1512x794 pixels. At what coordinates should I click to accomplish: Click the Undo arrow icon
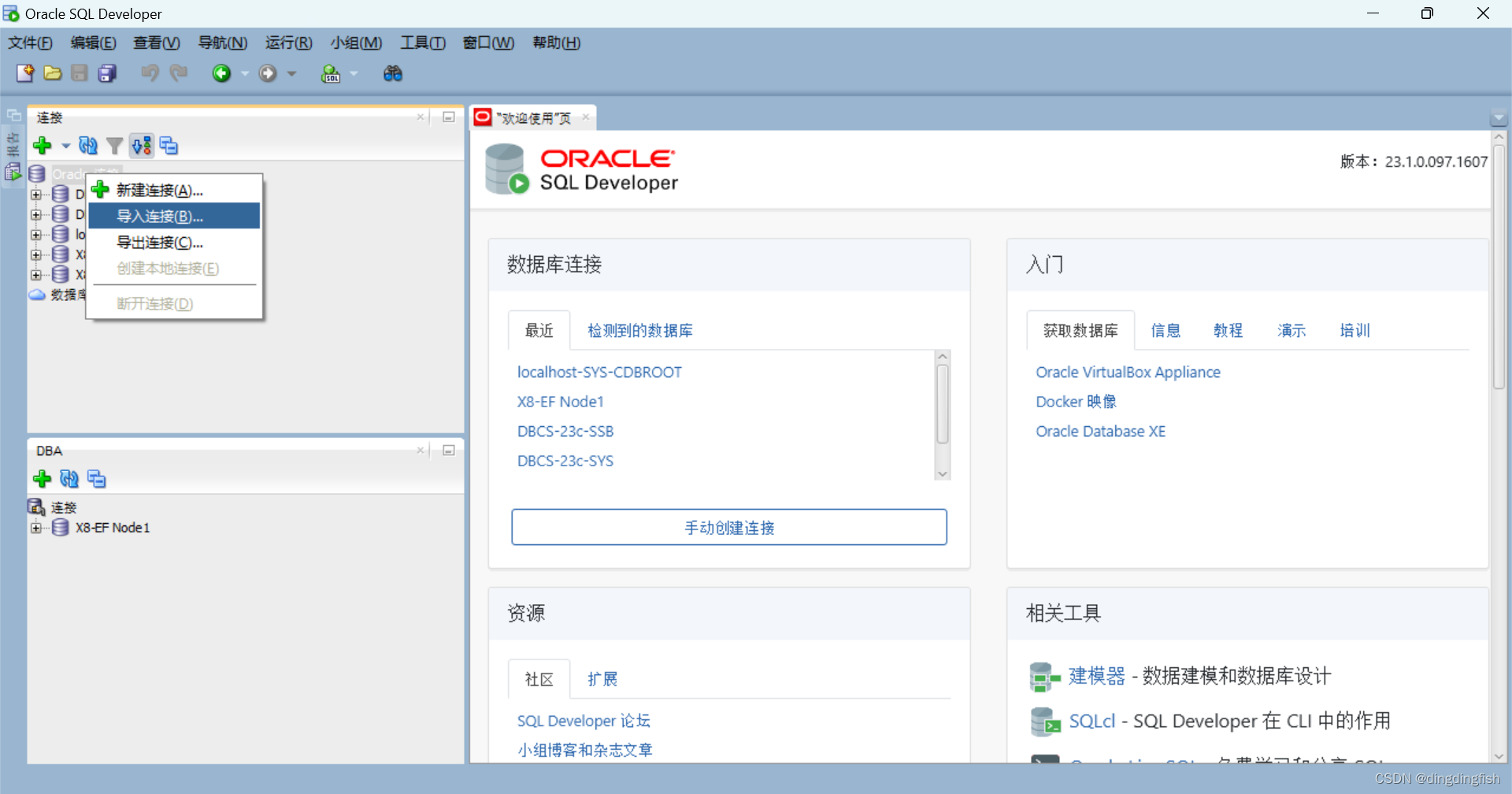150,73
